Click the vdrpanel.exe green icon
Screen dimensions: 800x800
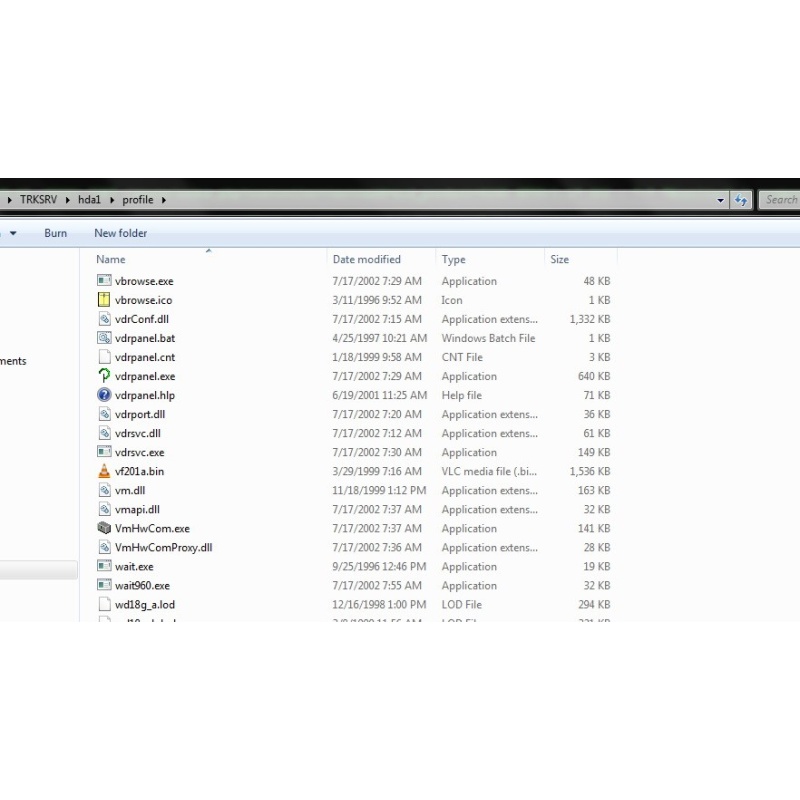click(x=104, y=376)
